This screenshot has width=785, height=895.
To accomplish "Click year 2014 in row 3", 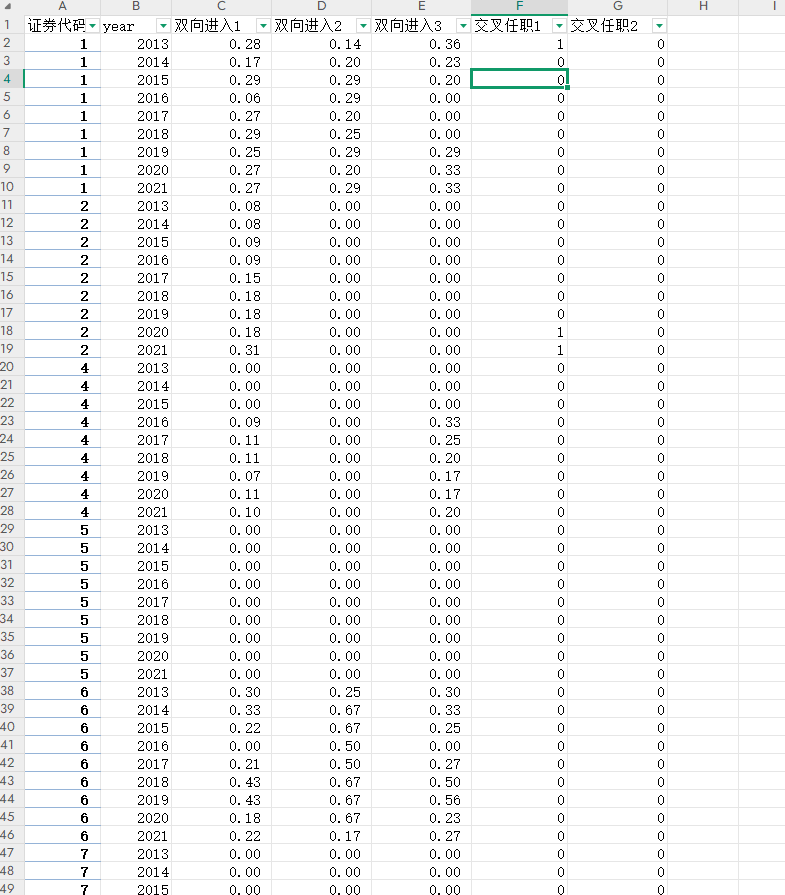I will pyautogui.click(x=136, y=62).
